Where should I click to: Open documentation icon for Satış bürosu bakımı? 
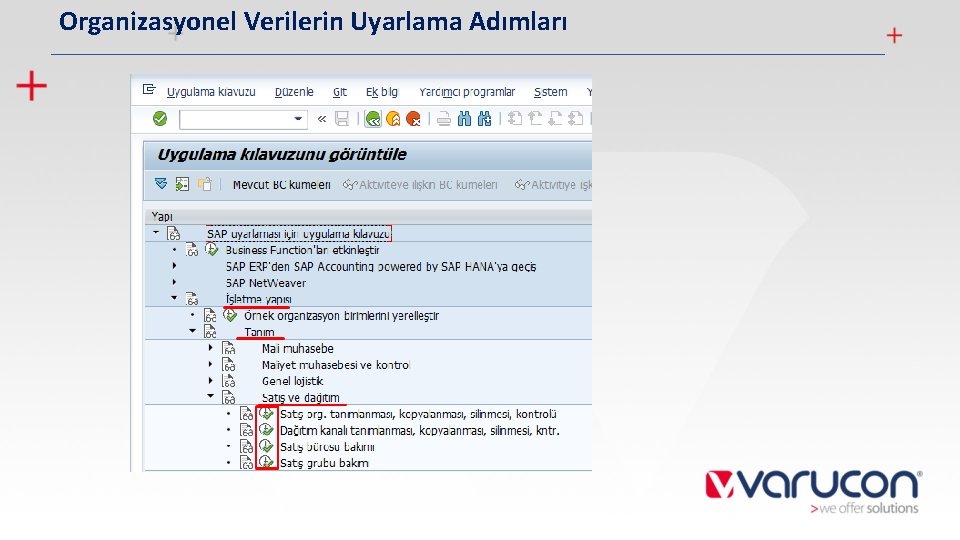(247, 446)
